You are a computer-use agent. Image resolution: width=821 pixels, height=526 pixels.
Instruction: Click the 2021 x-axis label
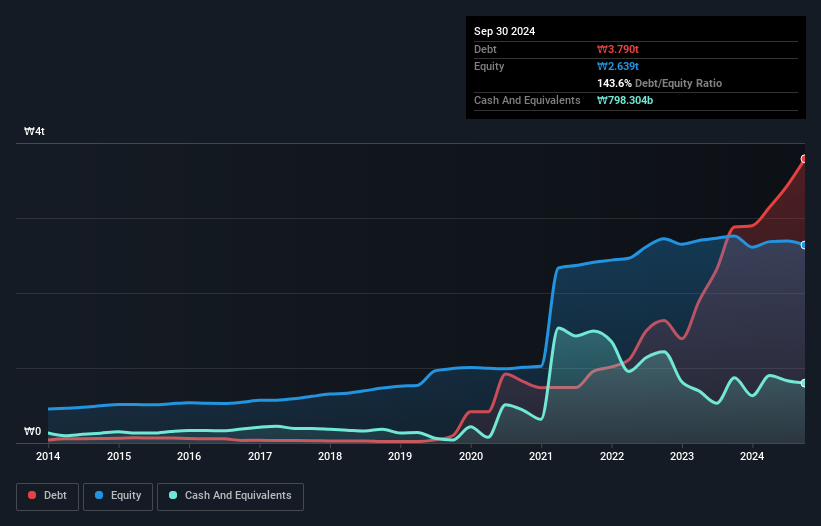(x=541, y=456)
